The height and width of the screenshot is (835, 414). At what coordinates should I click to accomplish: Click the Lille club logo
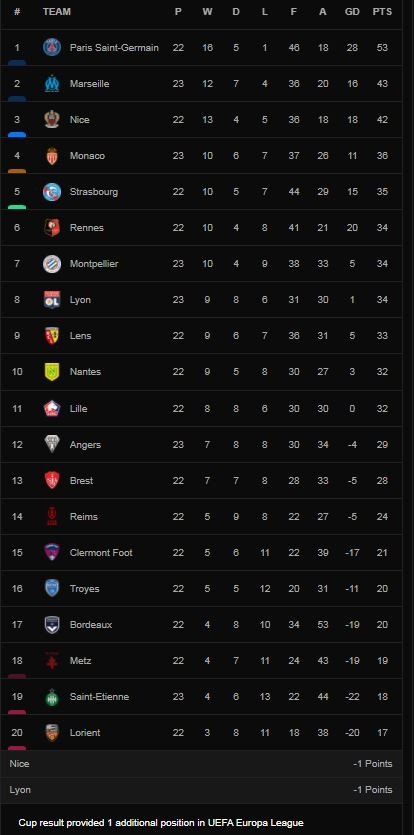pos(52,408)
